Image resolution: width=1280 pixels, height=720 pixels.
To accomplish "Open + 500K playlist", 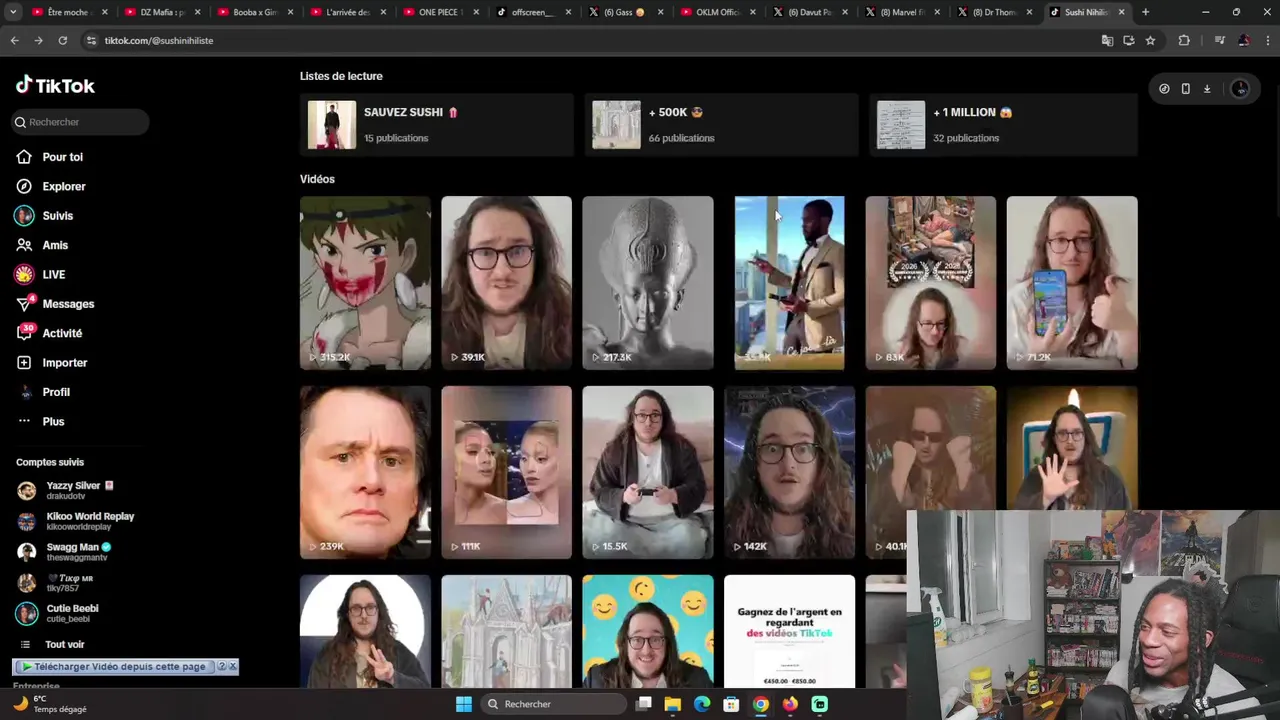I will 722,125.
